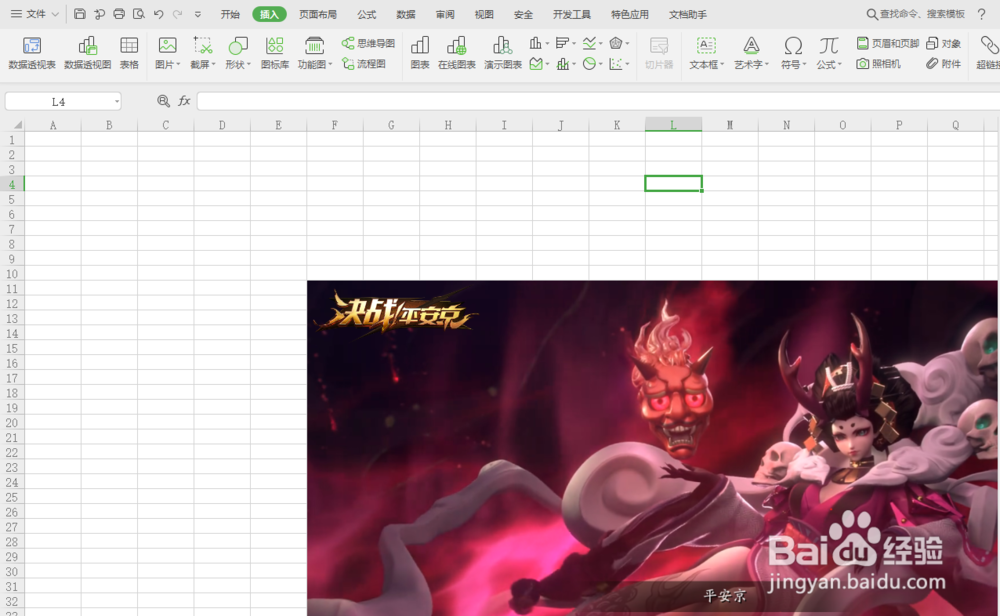Open the 图标库 icon library
This screenshot has width=1000, height=616.
[x=275, y=52]
